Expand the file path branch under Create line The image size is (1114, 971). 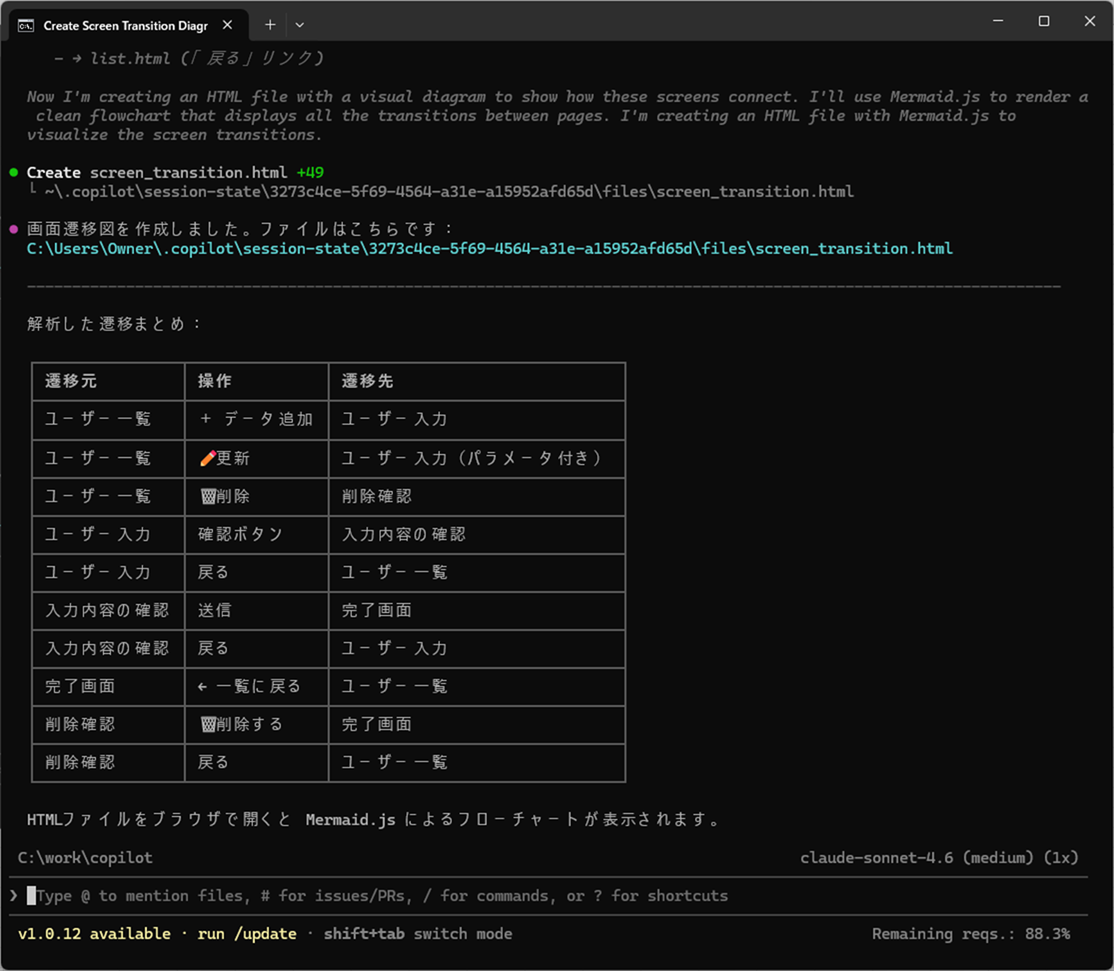(32, 191)
